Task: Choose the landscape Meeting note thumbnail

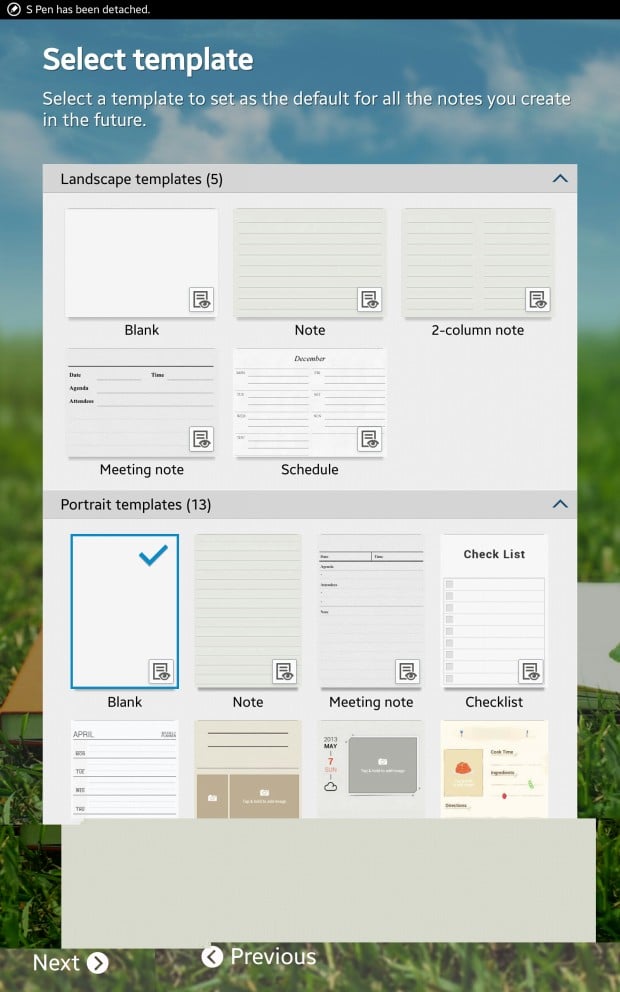Action: 142,402
